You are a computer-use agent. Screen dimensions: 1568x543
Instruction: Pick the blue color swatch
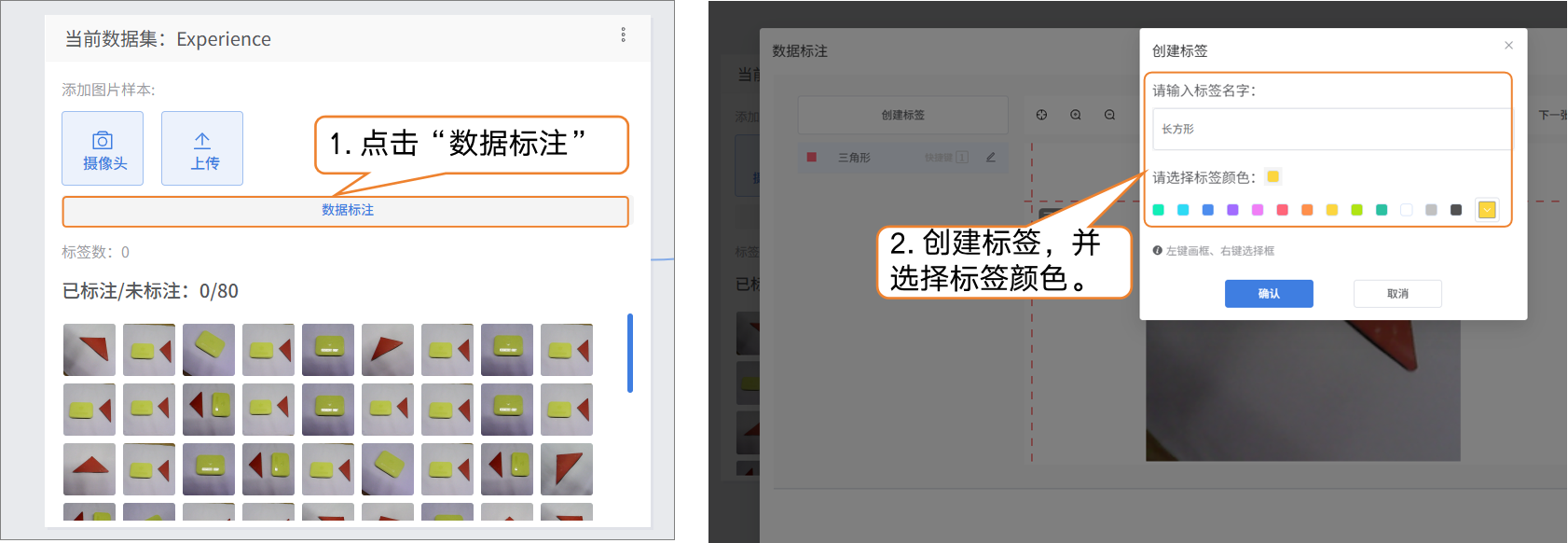[x=1207, y=210]
